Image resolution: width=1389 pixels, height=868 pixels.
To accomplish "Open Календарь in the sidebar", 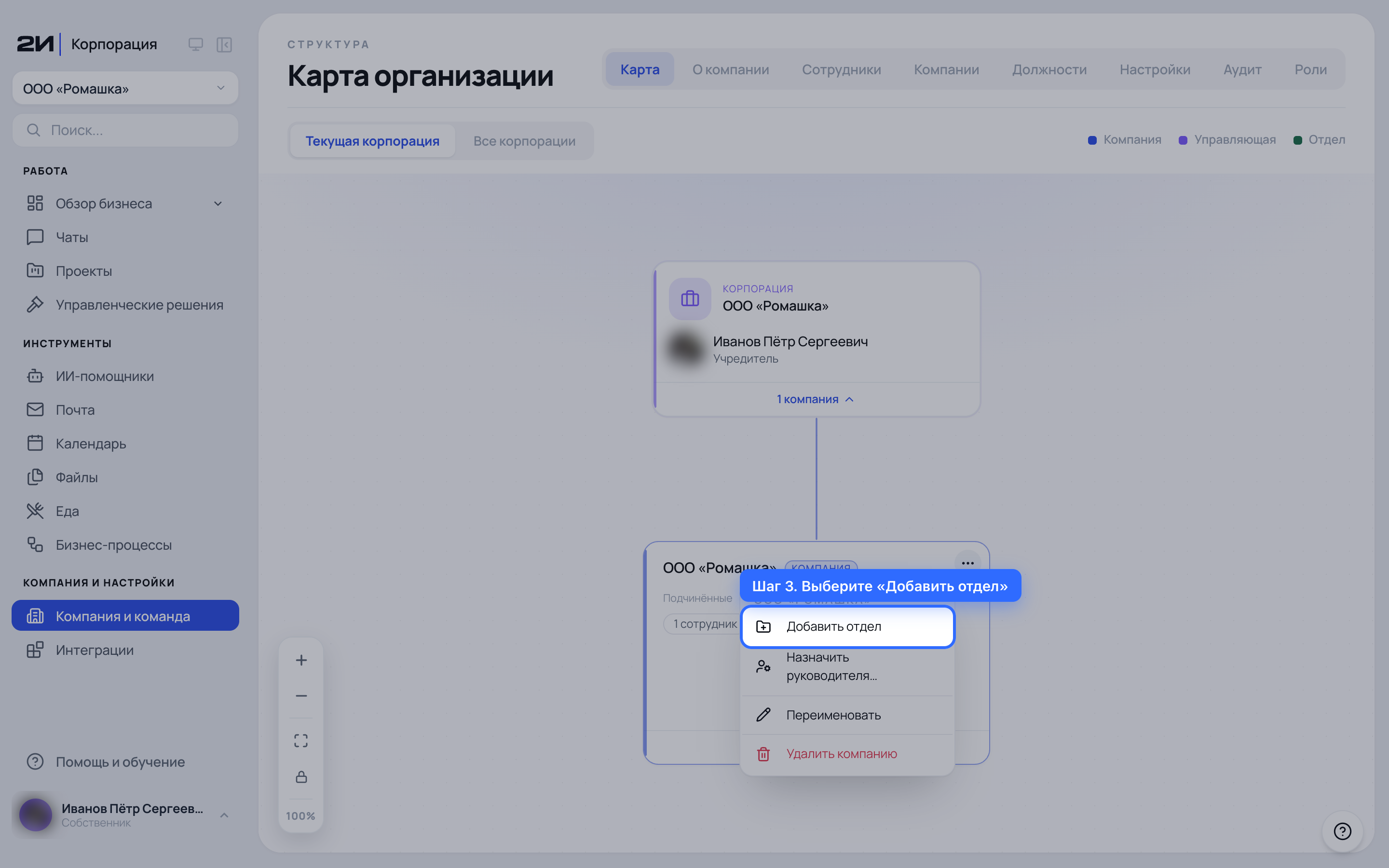I will click(125, 444).
